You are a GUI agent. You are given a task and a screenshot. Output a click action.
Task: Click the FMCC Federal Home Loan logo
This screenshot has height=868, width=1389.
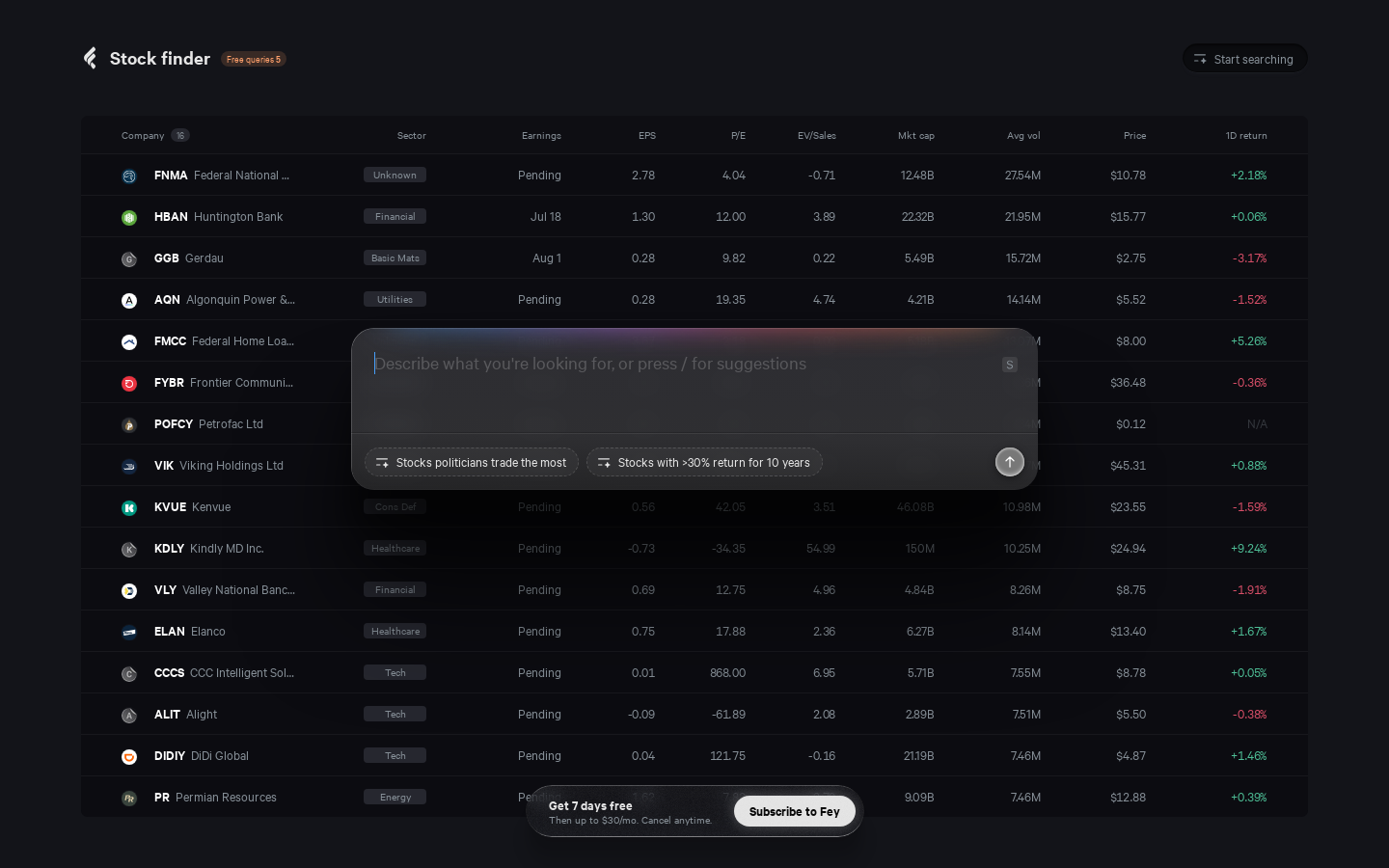129,341
